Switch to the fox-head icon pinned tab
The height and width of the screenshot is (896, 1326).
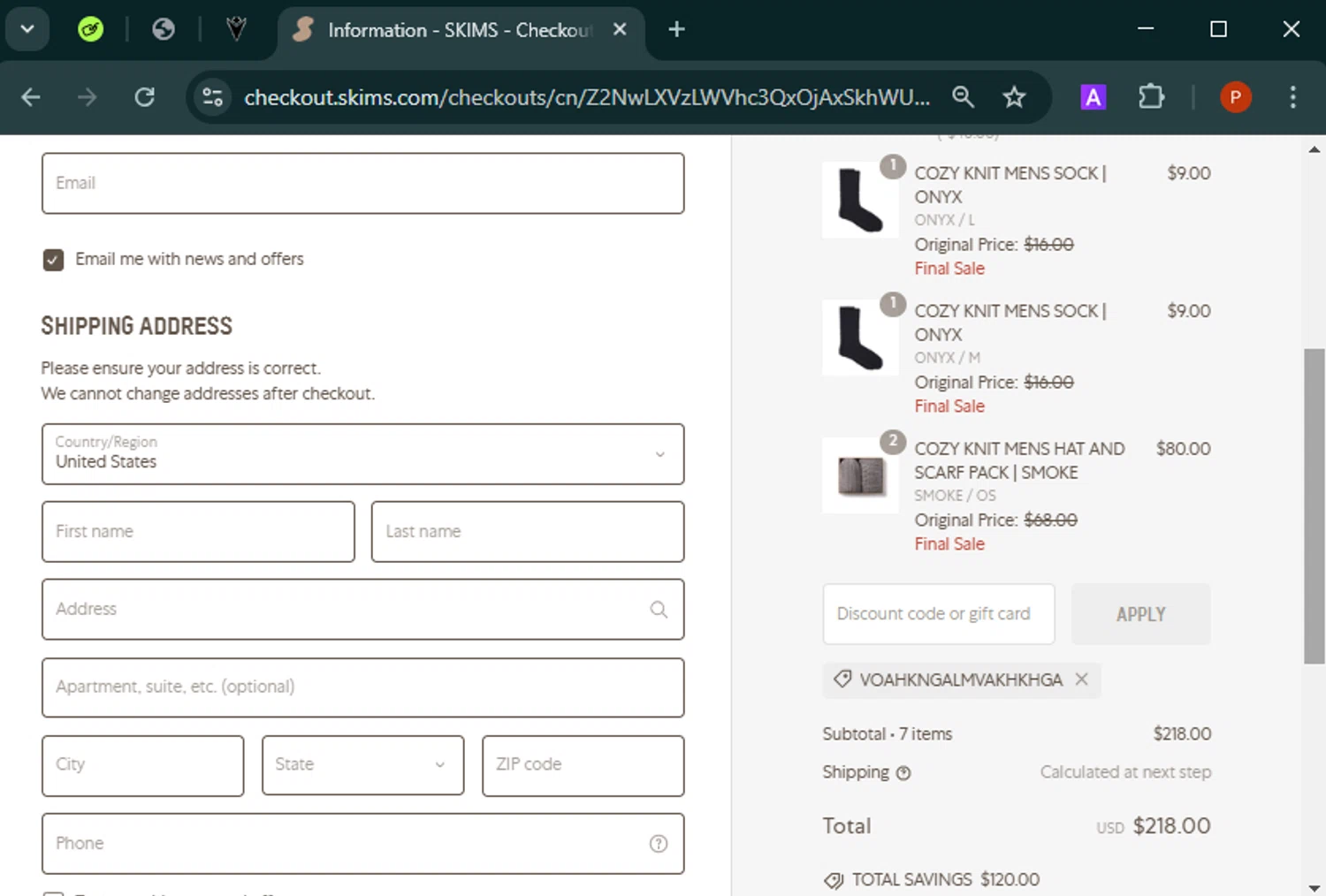coord(236,29)
